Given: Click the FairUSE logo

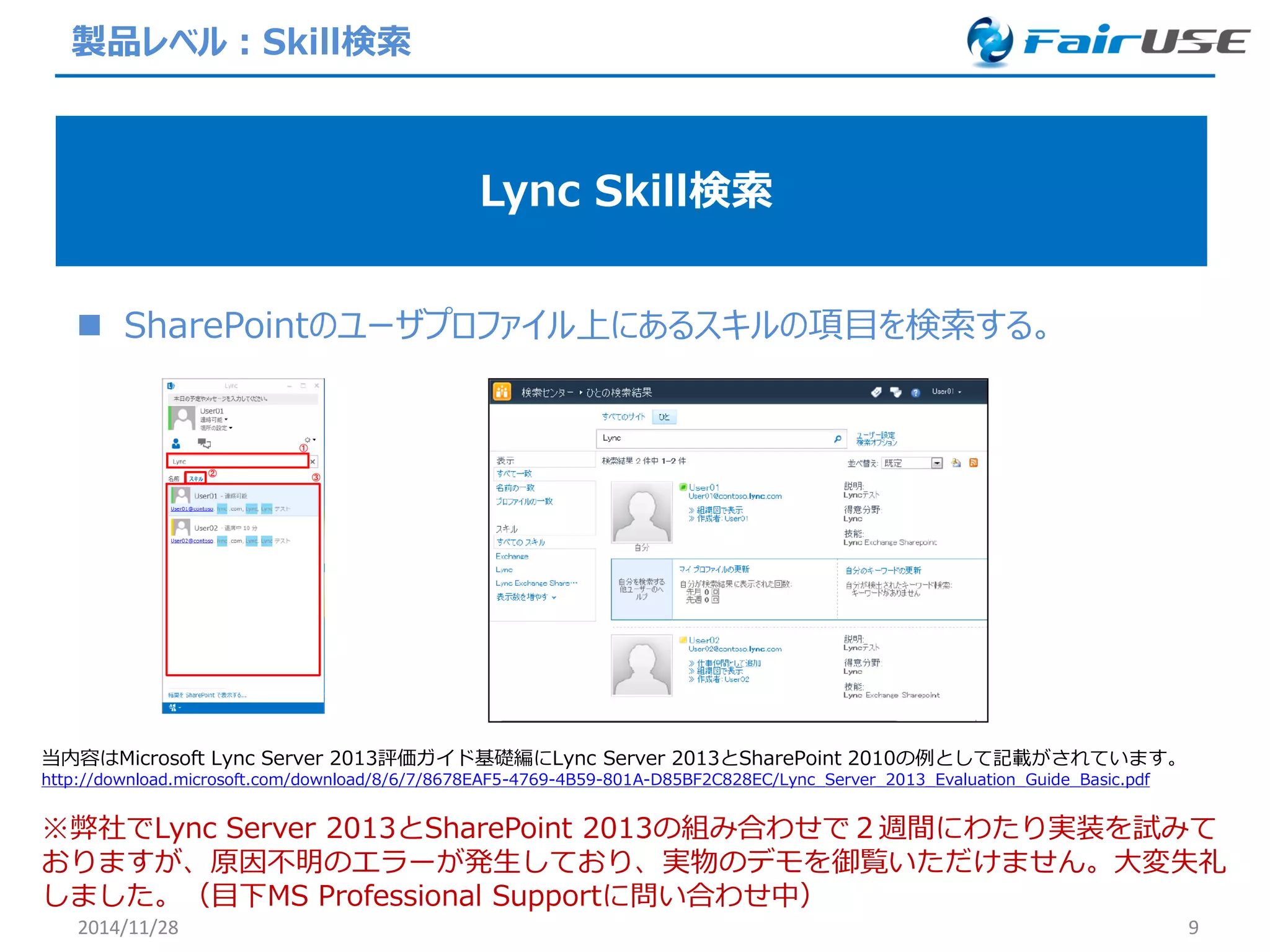Looking at the screenshot, I should [x=1108, y=41].
